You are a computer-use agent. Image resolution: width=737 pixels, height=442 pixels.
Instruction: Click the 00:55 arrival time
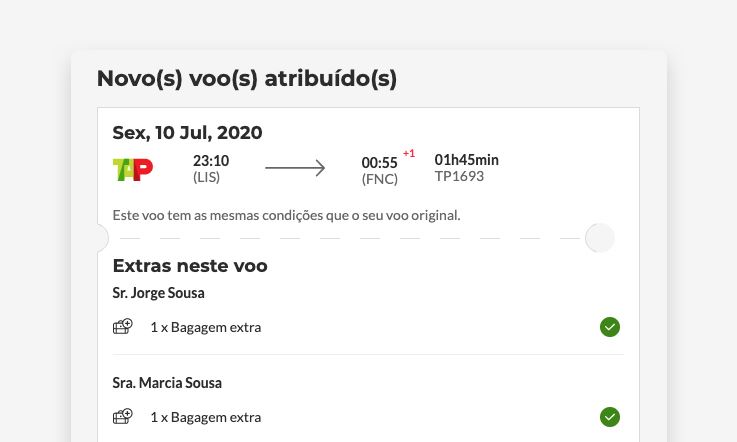[x=379, y=163]
